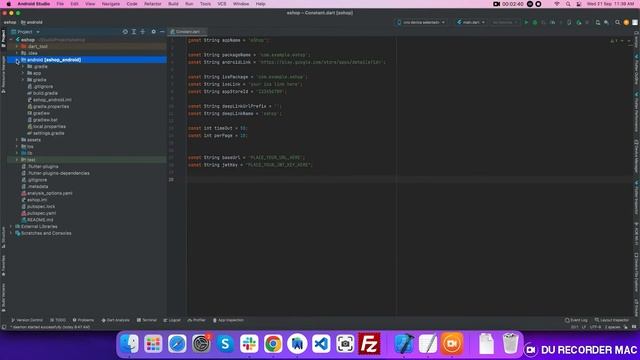The height and width of the screenshot is (360, 640).
Task: Open Xcode from the dock
Action: click(x=404, y=344)
